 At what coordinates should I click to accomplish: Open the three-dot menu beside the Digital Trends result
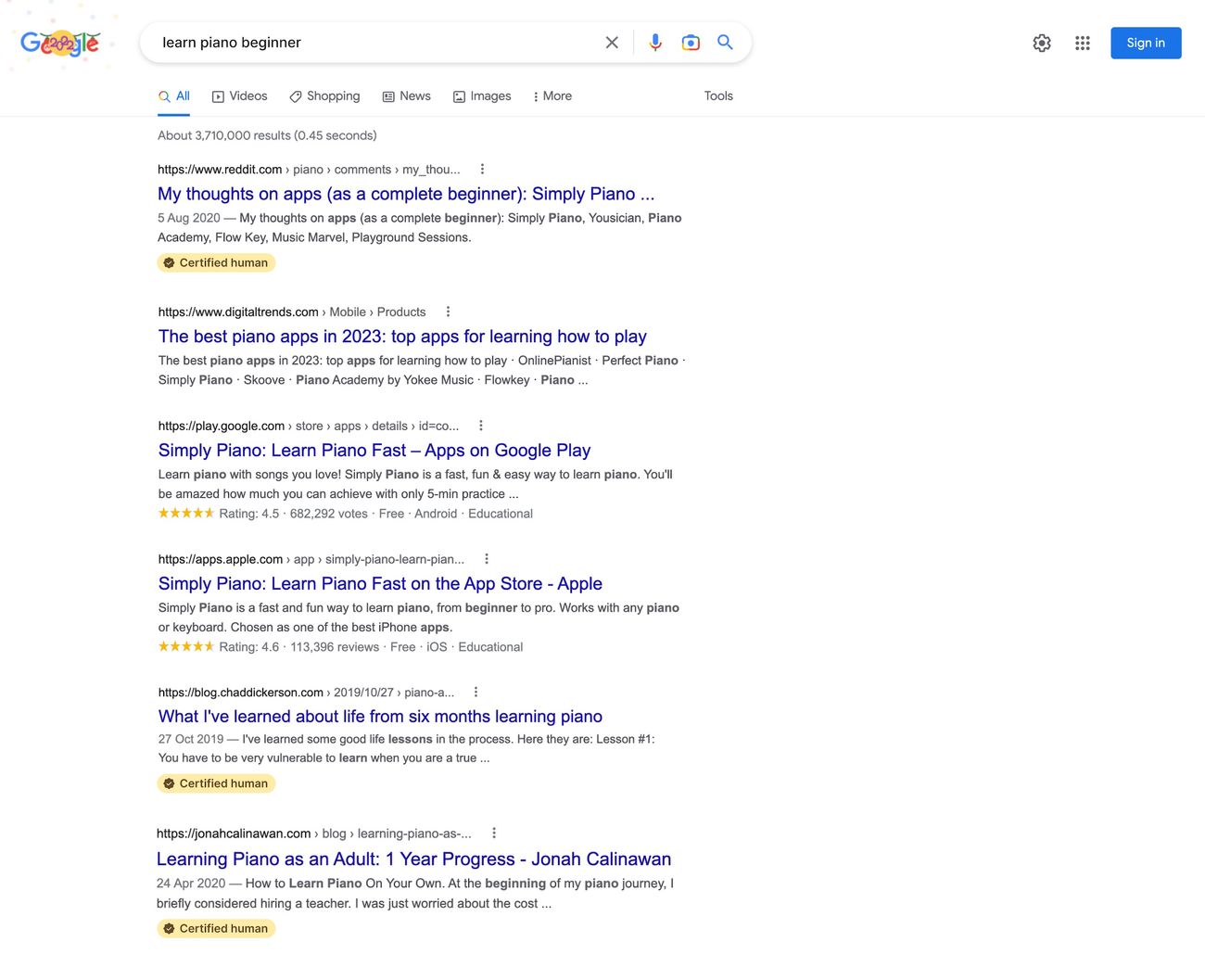(x=448, y=312)
